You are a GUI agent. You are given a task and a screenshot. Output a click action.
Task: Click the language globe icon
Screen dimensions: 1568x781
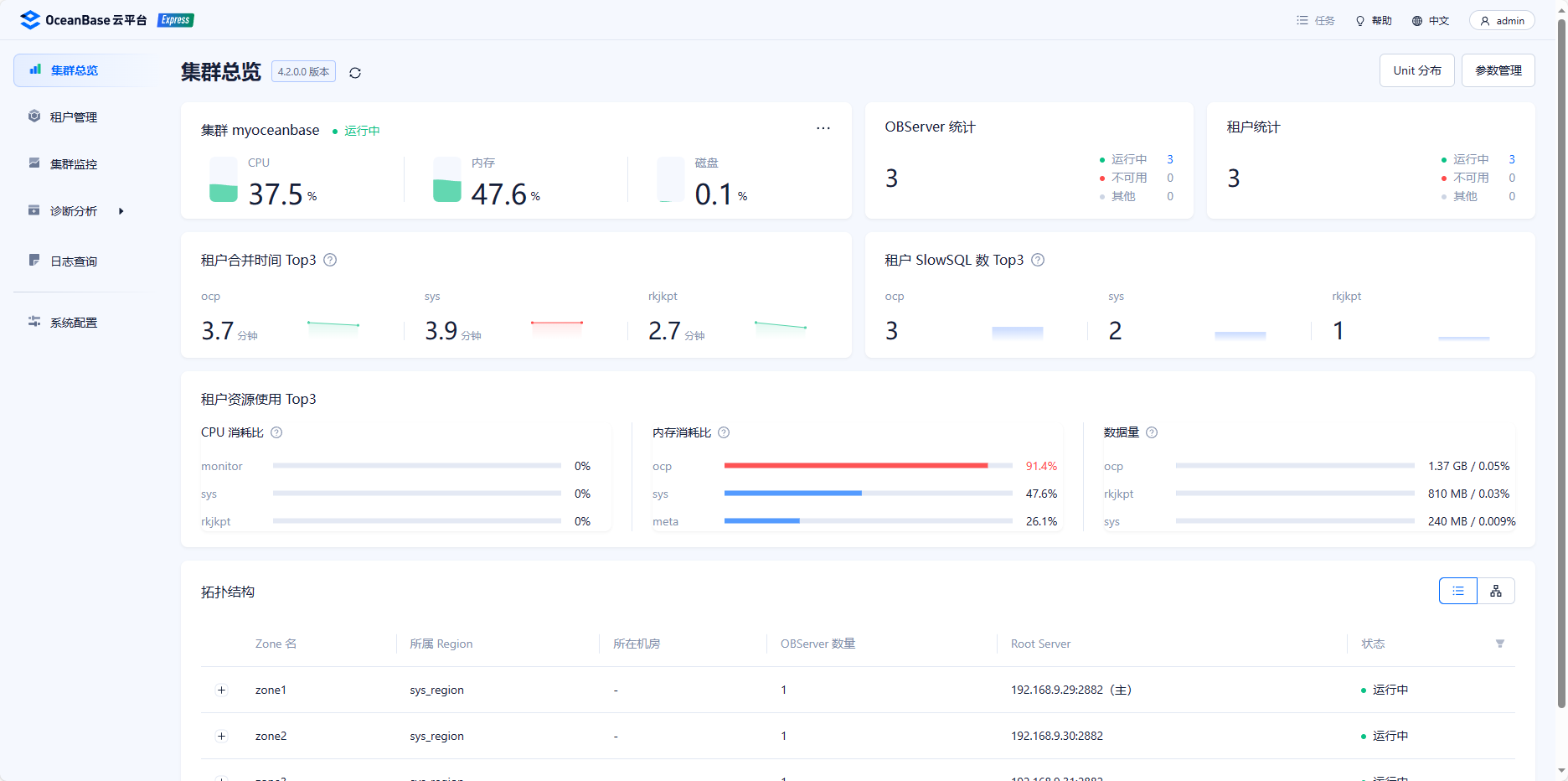click(x=1417, y=21)
